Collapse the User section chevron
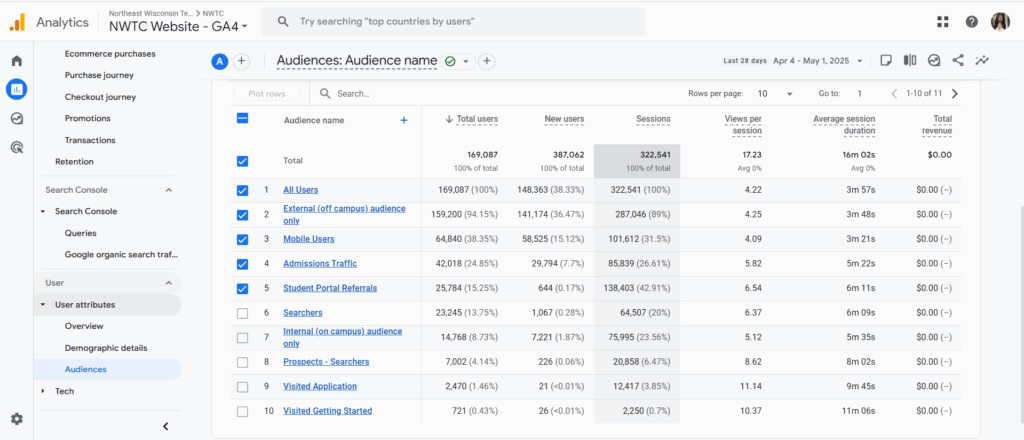1024x440 pixels. [x=168, y=283]
